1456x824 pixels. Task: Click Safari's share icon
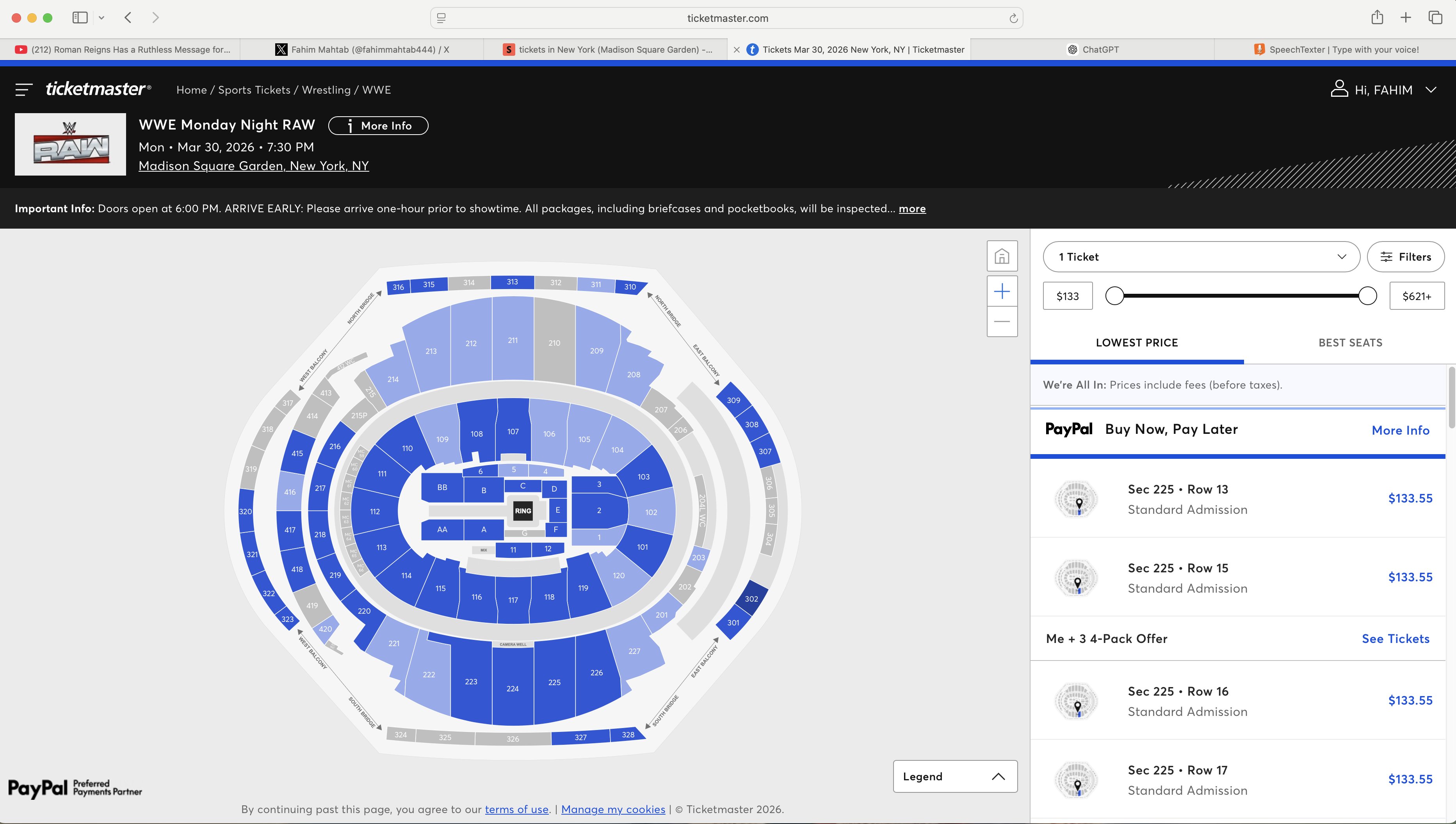[x=1377, y=18]
